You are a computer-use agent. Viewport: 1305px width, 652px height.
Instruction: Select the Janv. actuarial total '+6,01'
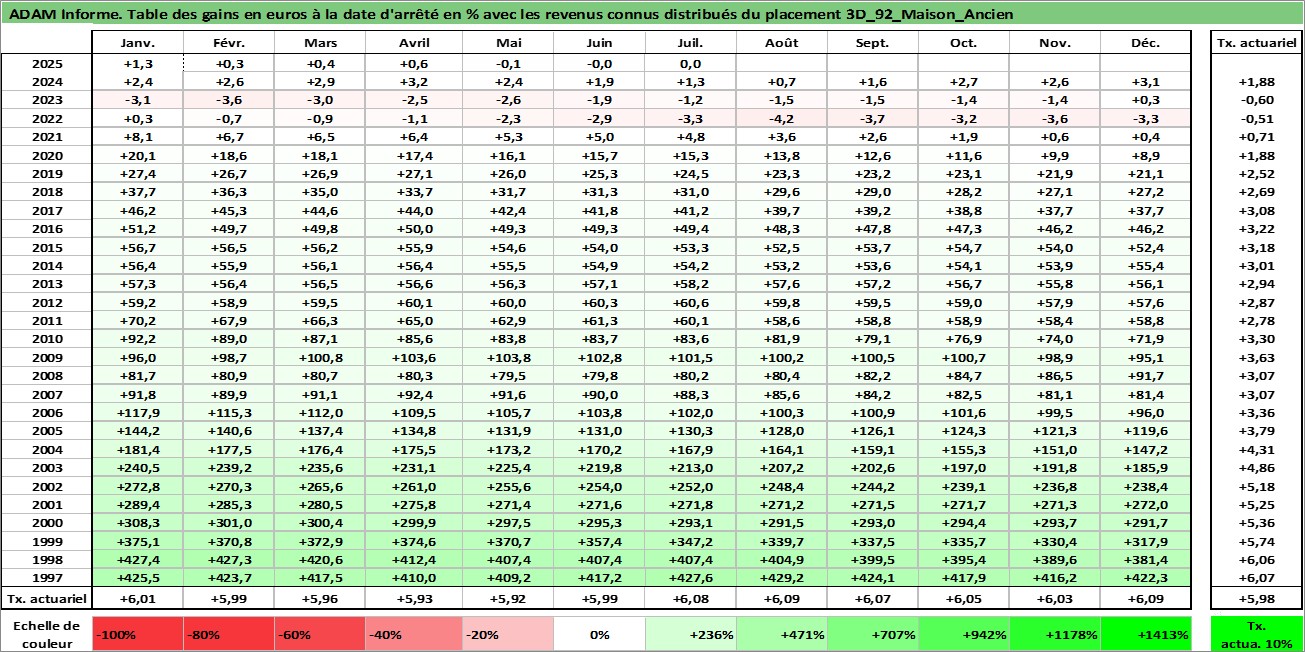[138, 598]
